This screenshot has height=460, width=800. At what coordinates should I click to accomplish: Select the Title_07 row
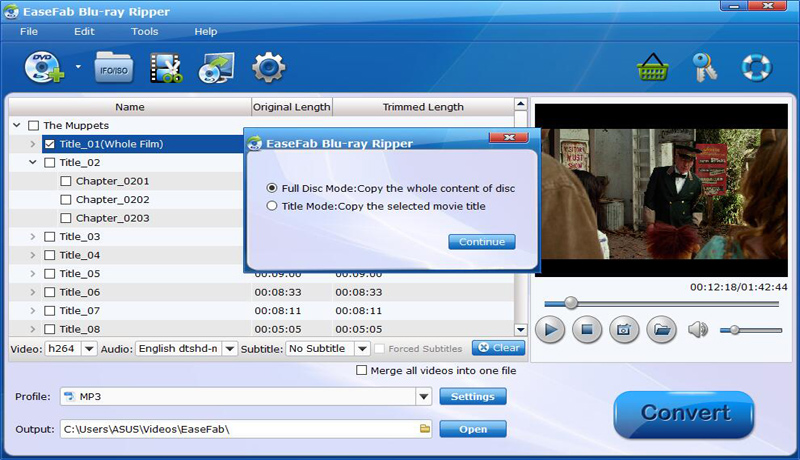coord(261,311)
